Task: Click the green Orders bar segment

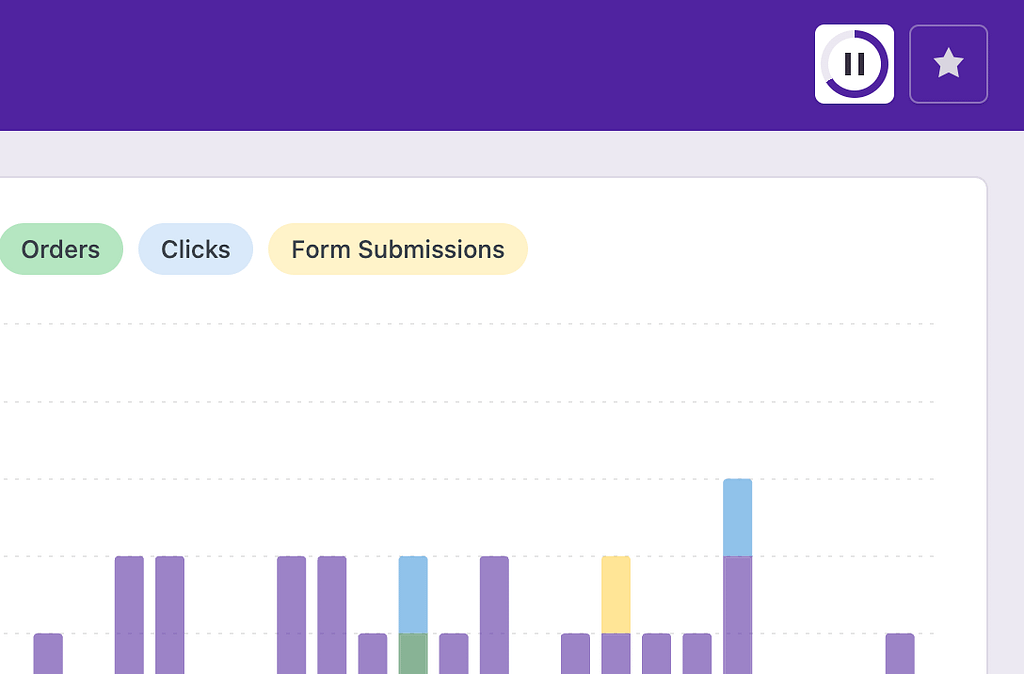Action: point(413,654)
